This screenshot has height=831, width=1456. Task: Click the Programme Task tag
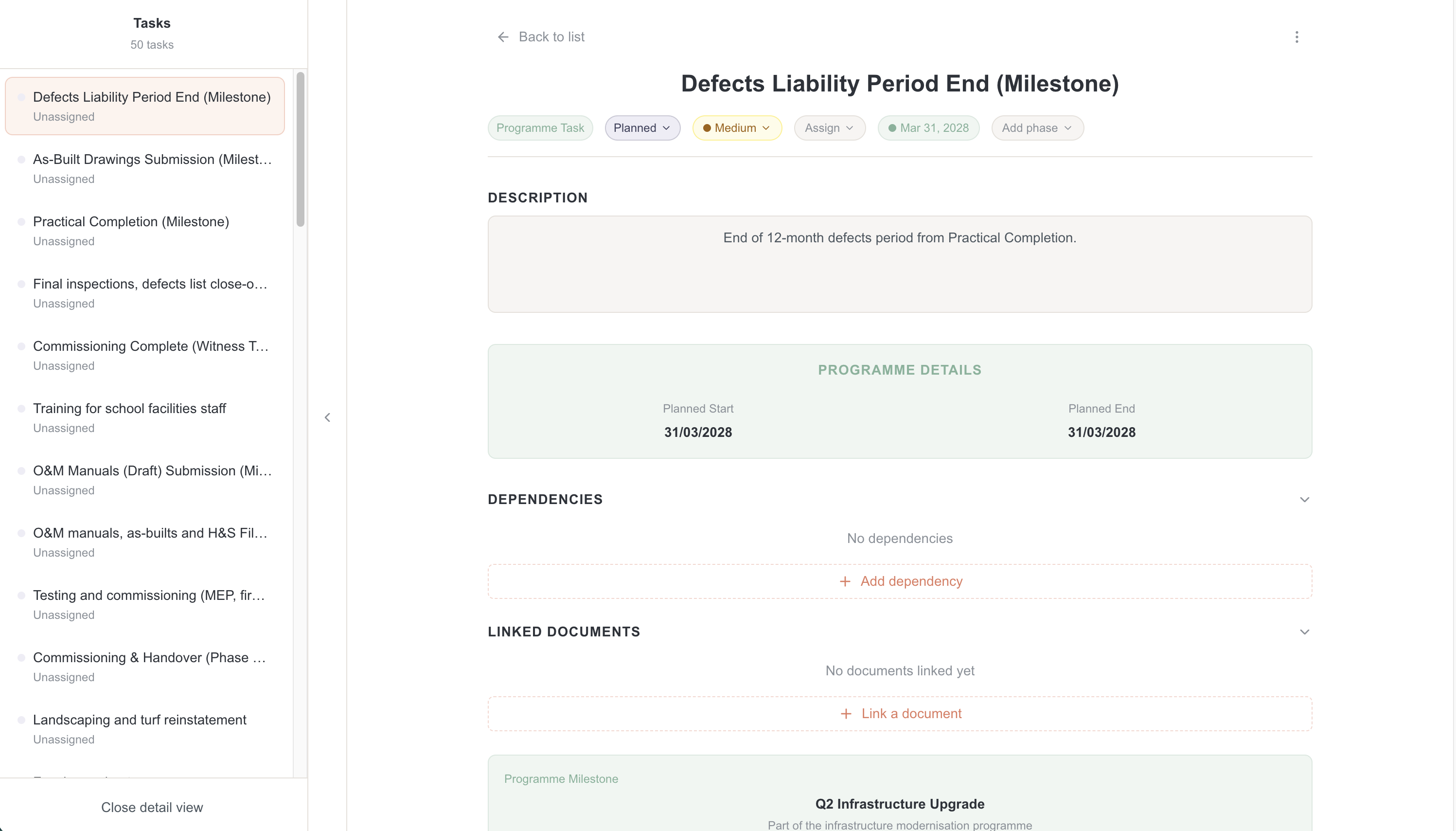[539, 128]
